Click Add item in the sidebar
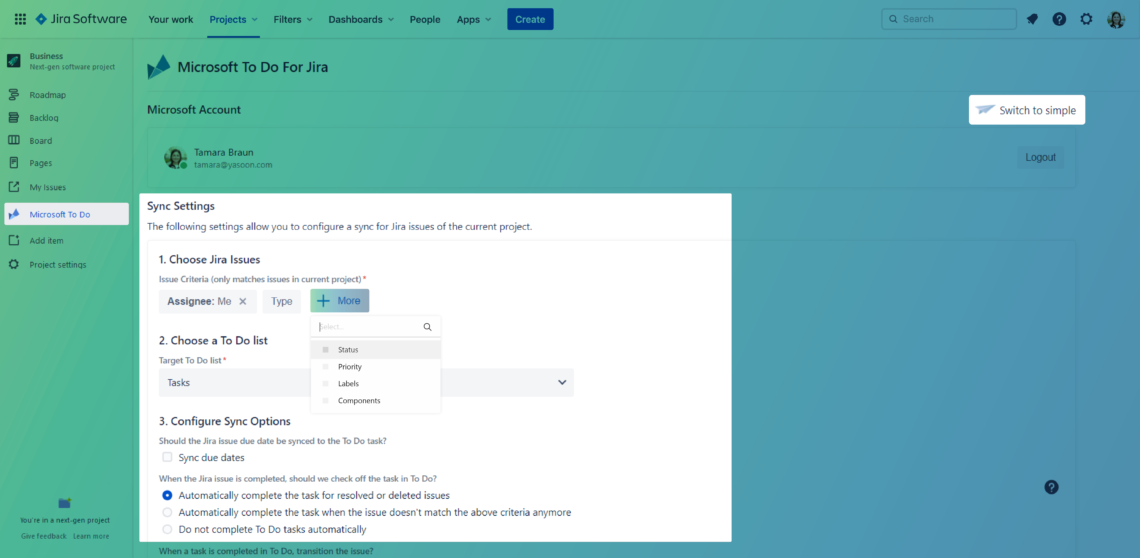 point(47,241)
